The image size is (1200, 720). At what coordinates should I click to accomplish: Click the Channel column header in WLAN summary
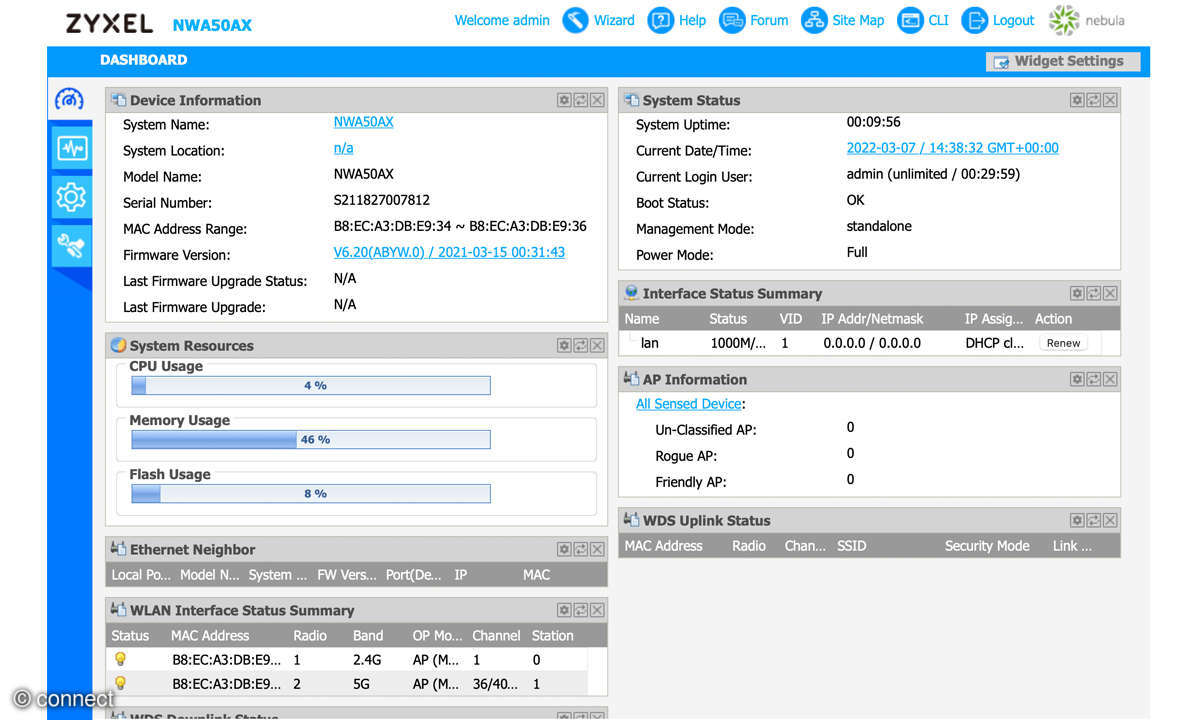(x=496, y=636)
